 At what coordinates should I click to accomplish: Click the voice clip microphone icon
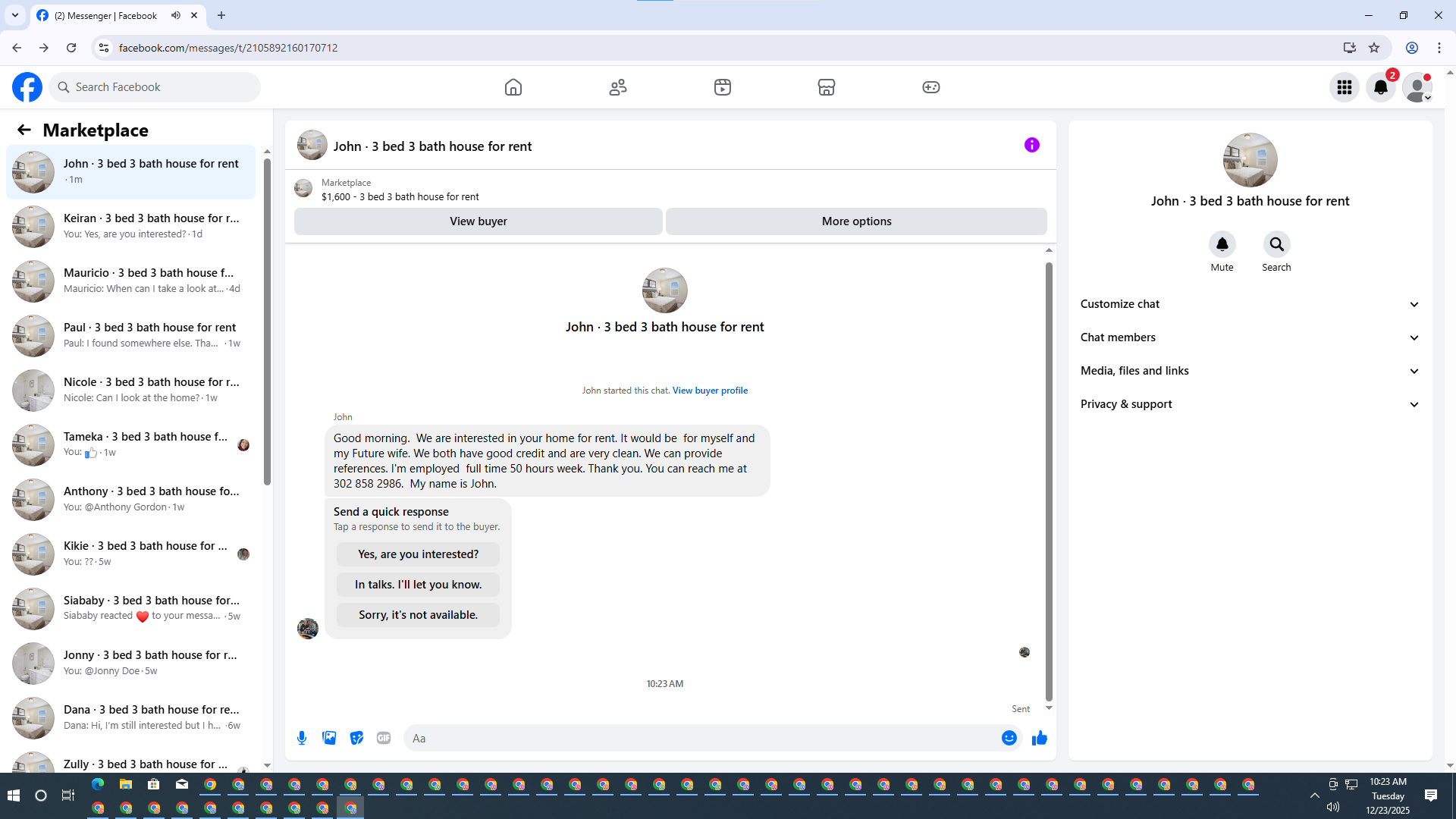pyautogui.click(x=302, y=738)
